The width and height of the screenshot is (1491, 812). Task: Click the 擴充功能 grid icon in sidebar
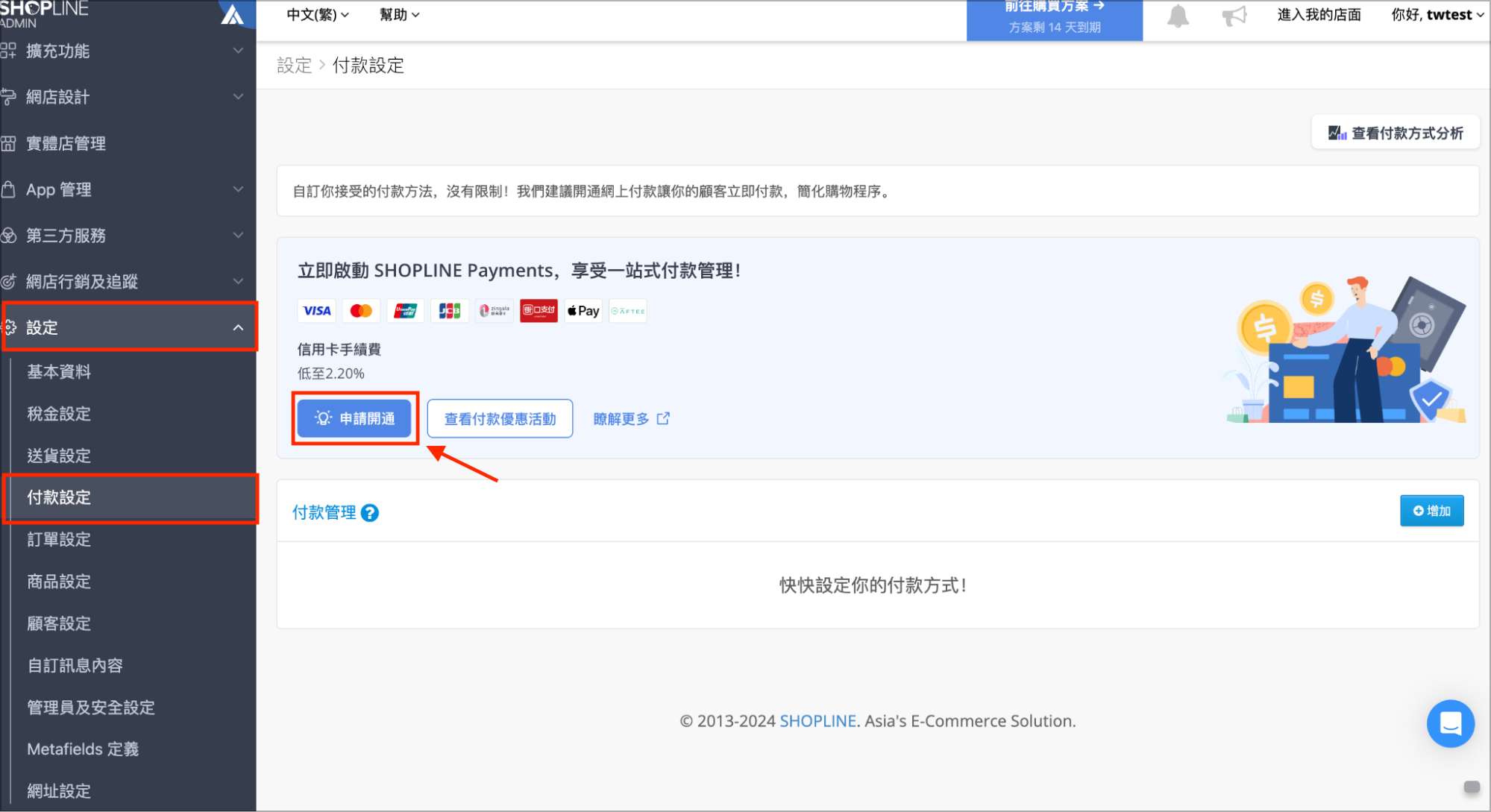pos(8,51)
